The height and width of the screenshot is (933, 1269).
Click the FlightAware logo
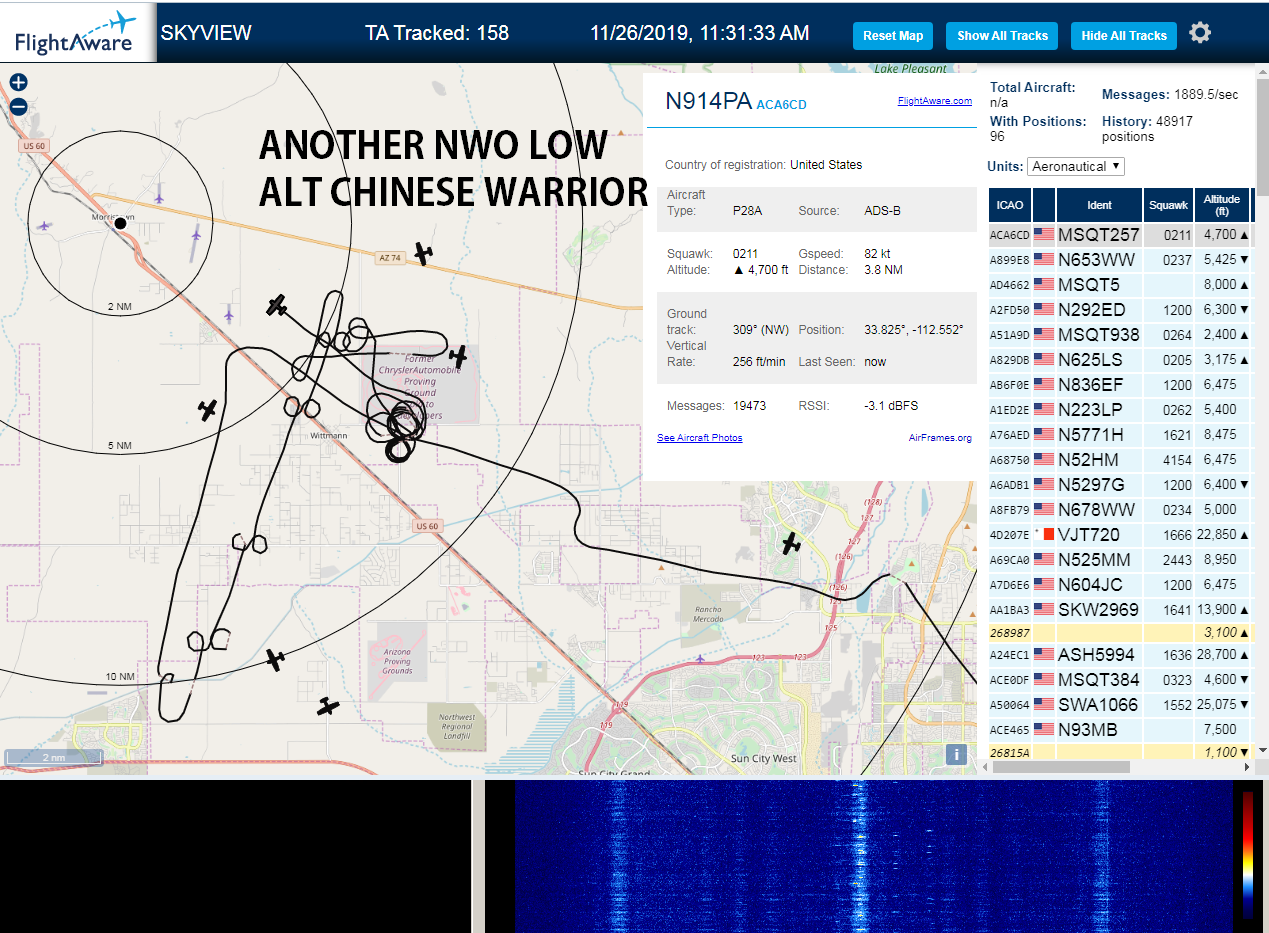tap(78, 33)
